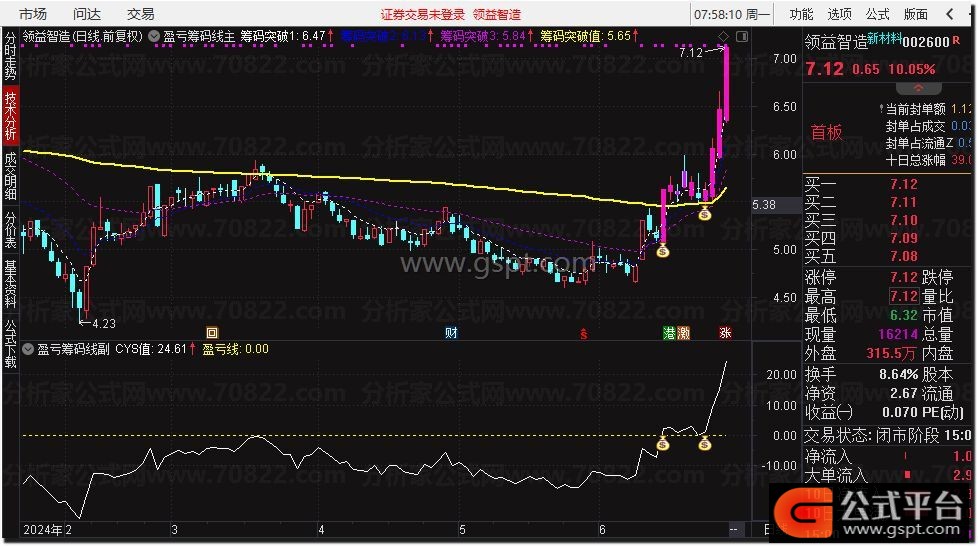Open the 选项 menu

[x=839, y=14]
